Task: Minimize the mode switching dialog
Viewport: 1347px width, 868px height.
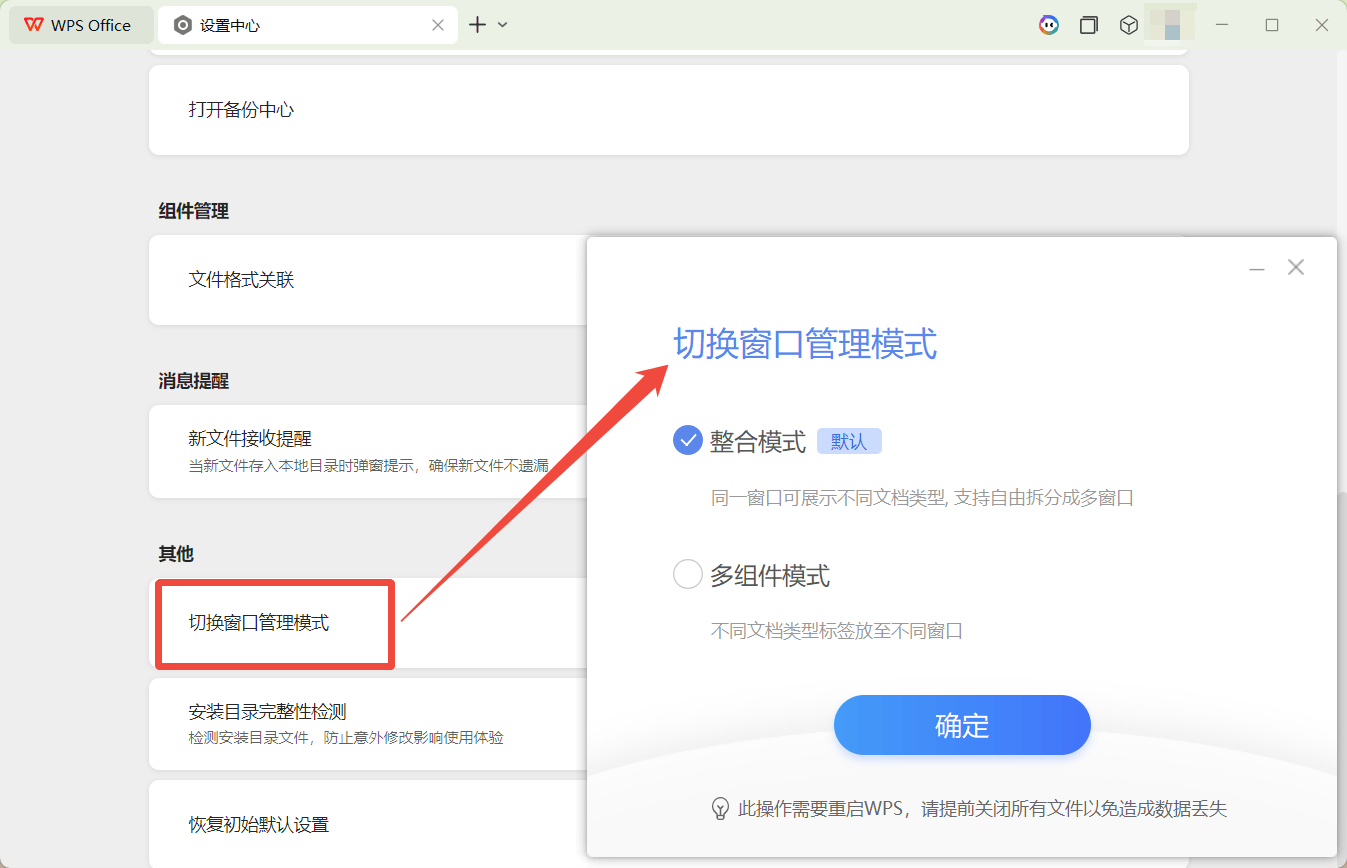Action: [1257, 268]
